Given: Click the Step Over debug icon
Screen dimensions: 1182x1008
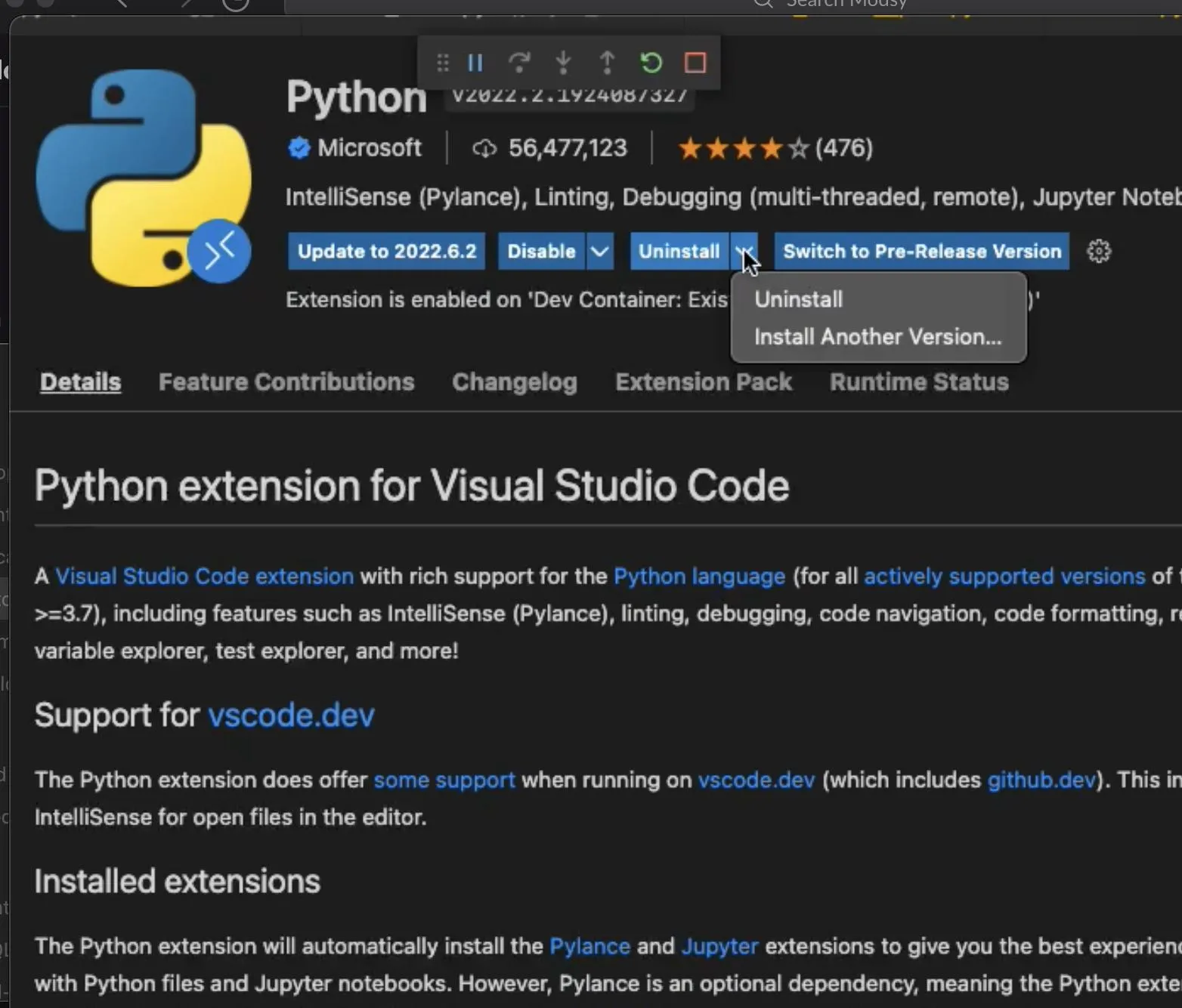Looking at the screenshot, I should (519, 63).
